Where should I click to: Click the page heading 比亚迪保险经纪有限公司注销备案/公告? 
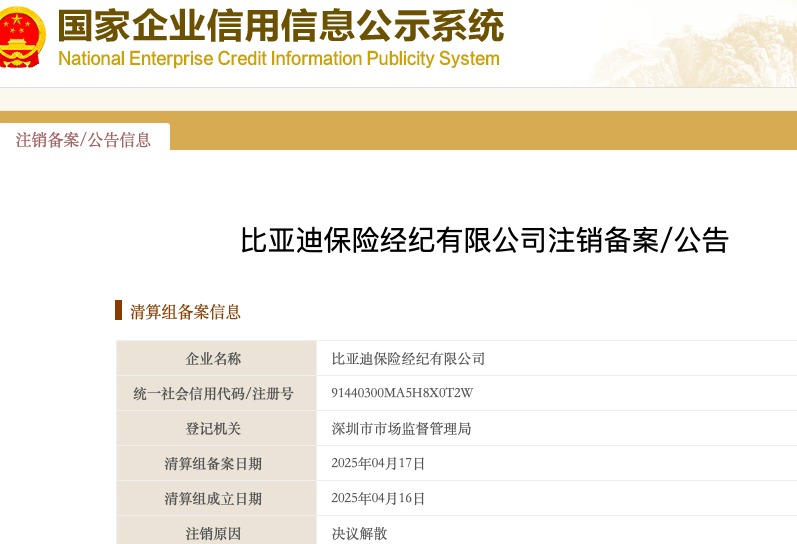[484, 240]
